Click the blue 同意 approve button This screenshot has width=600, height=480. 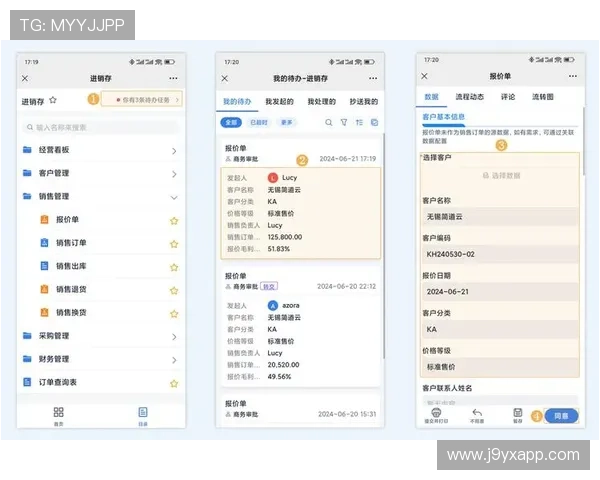coord(561,416)
